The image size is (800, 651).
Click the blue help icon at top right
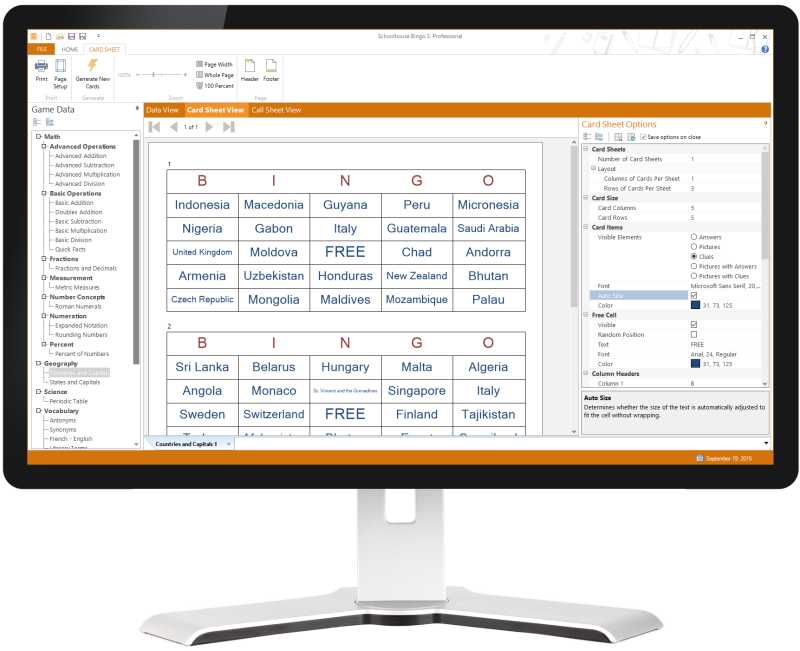[x=765, y=49]
